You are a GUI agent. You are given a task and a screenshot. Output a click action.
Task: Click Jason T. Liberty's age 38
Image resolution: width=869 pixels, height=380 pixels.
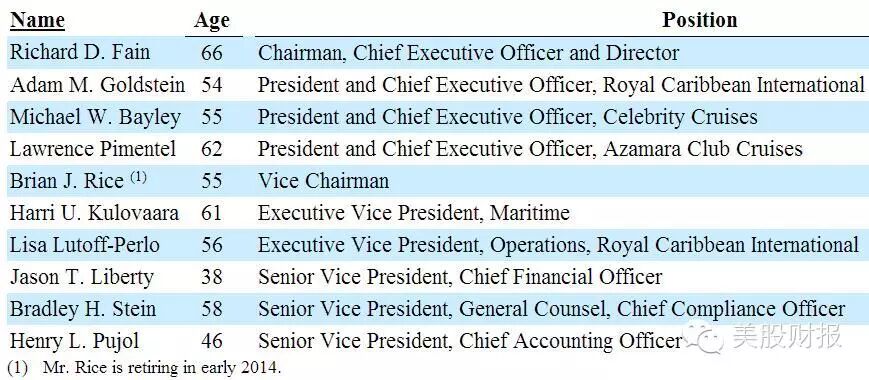[212, 277]
